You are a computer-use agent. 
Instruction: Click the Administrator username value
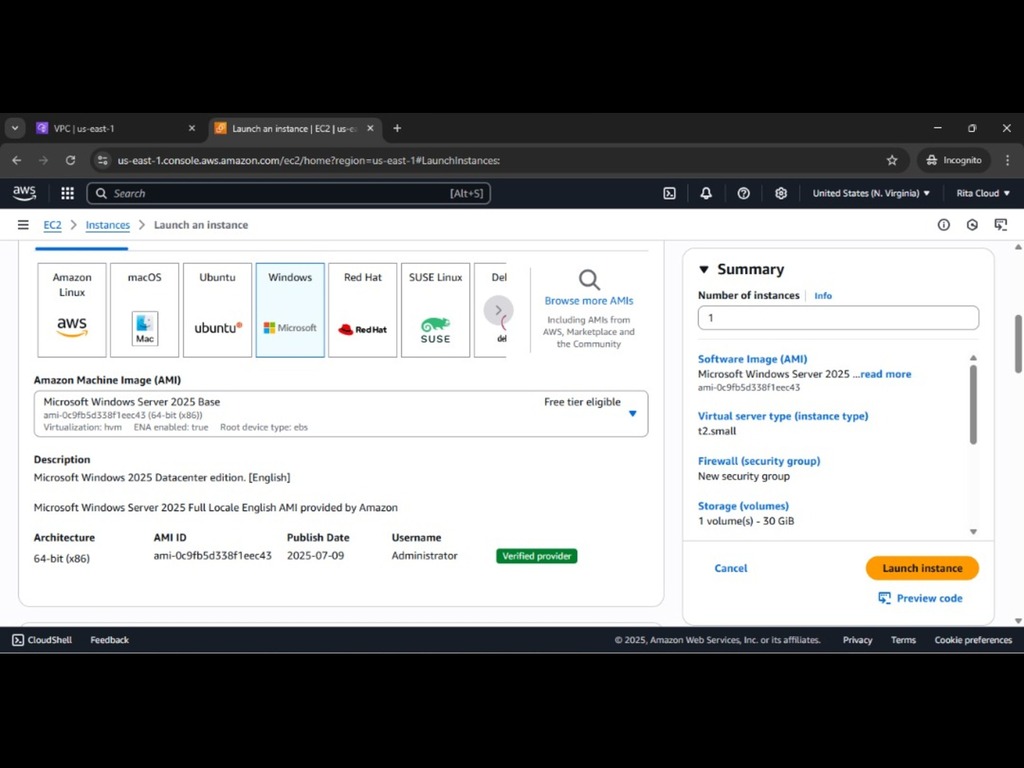point(424,556)
